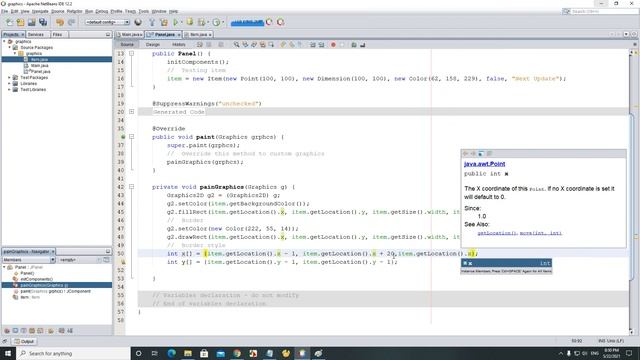Viewport: 640px width, 360px height.
Task: Open the File menu
Action: point(4,11)
